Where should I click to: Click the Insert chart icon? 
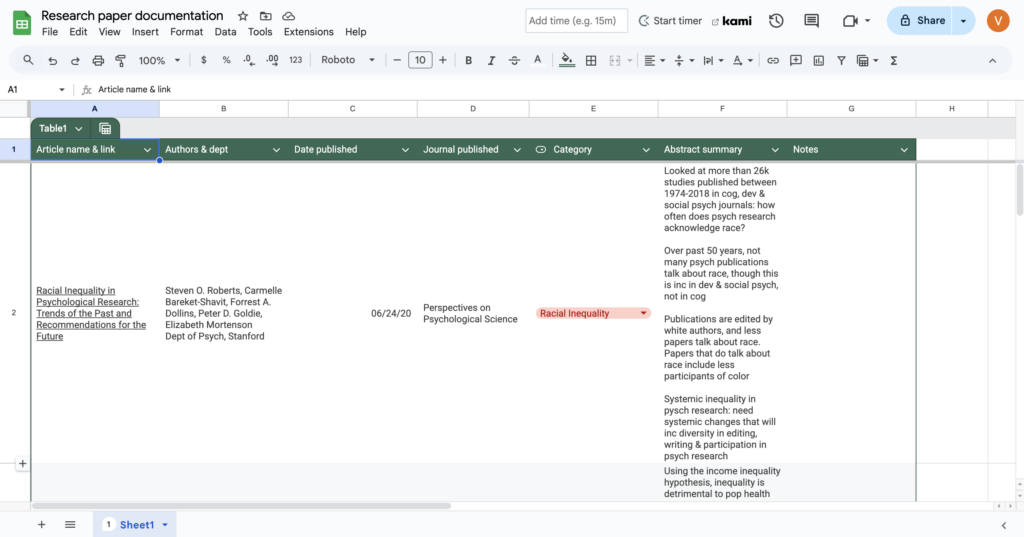[818, 60]
